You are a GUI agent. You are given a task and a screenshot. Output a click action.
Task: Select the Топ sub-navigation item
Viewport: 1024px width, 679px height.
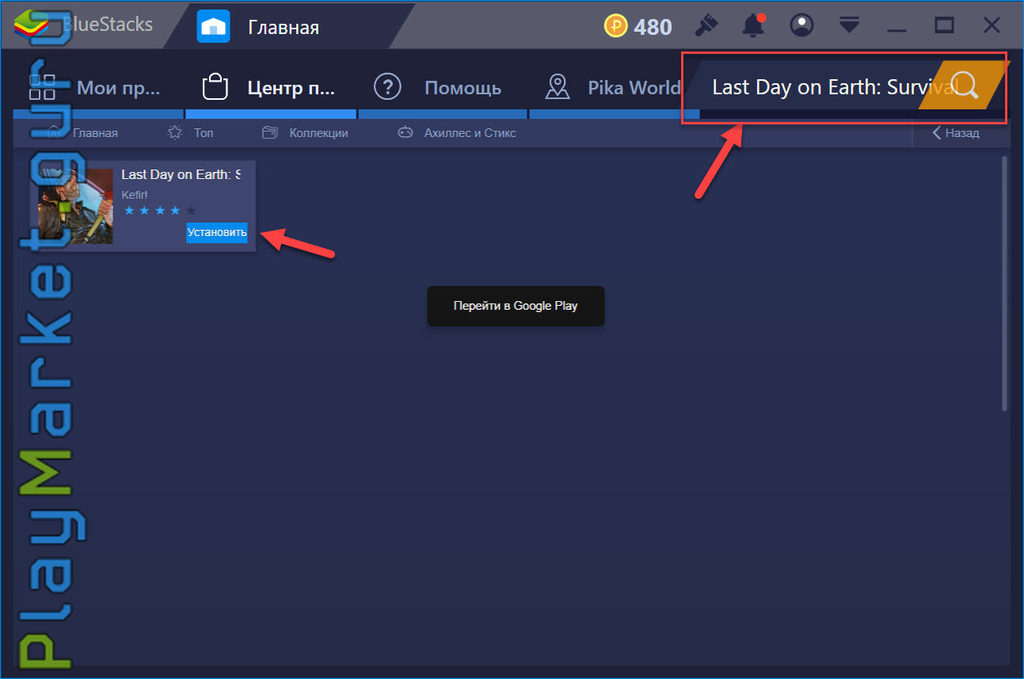pyautogui.click(x=203, y=133)
